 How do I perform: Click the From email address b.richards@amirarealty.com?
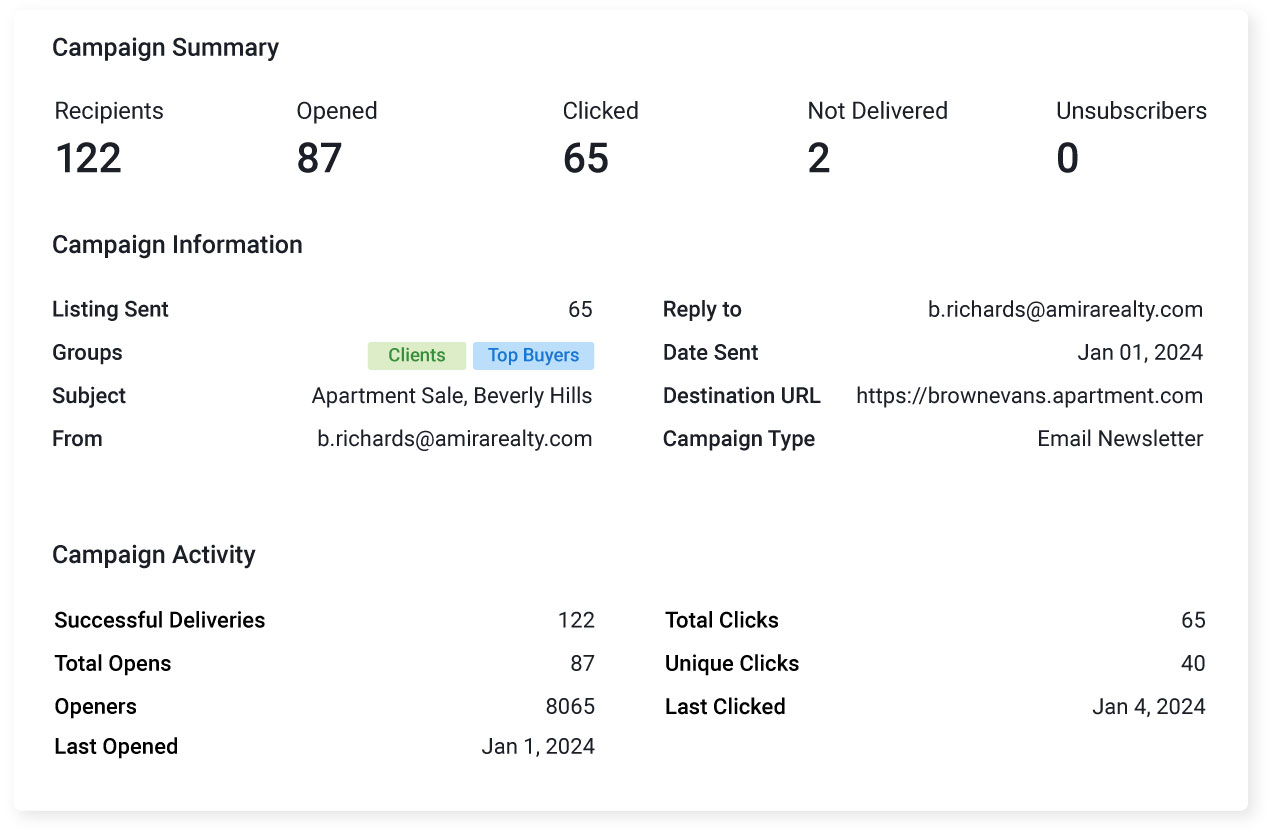pos(453,438)
